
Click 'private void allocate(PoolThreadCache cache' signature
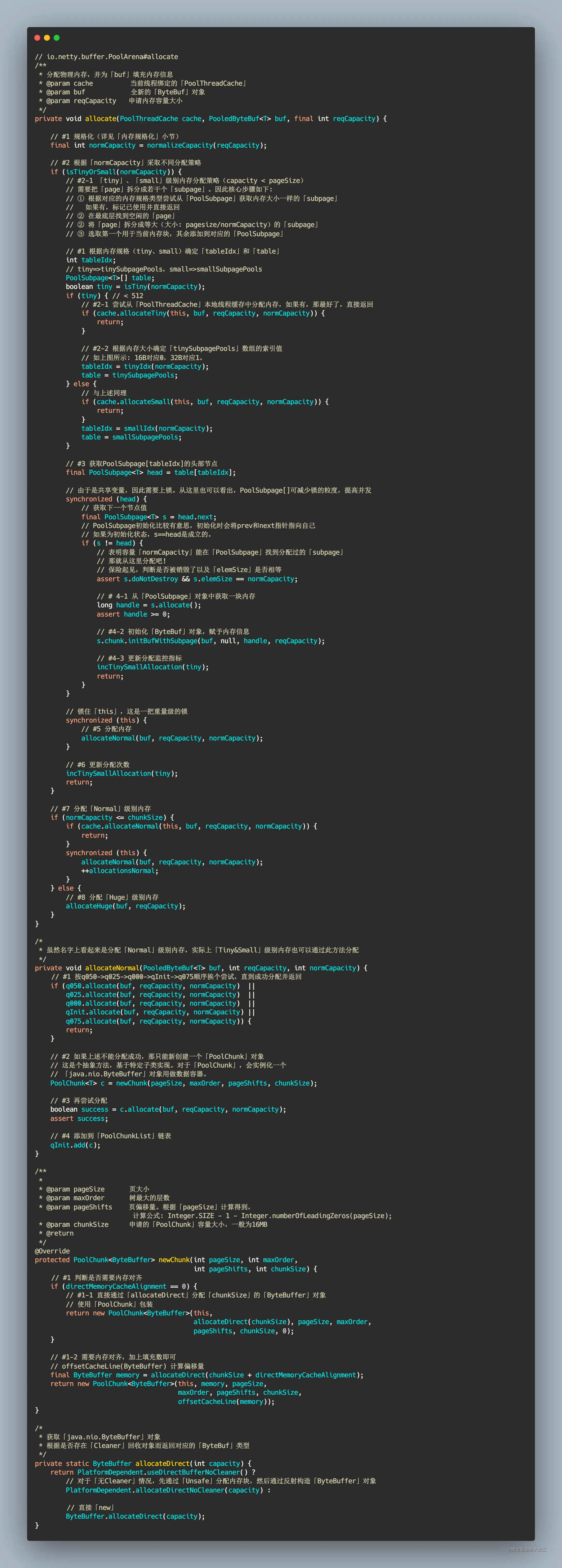click(x=210, y=119)
